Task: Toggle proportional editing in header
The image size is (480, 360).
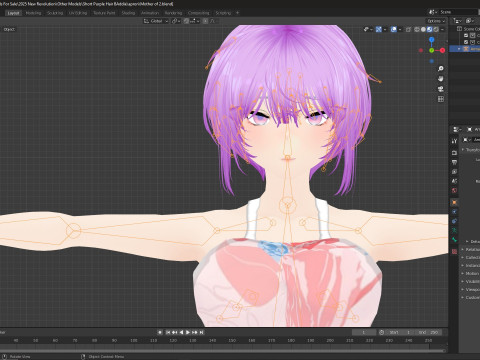Action: tap(205, 21)
